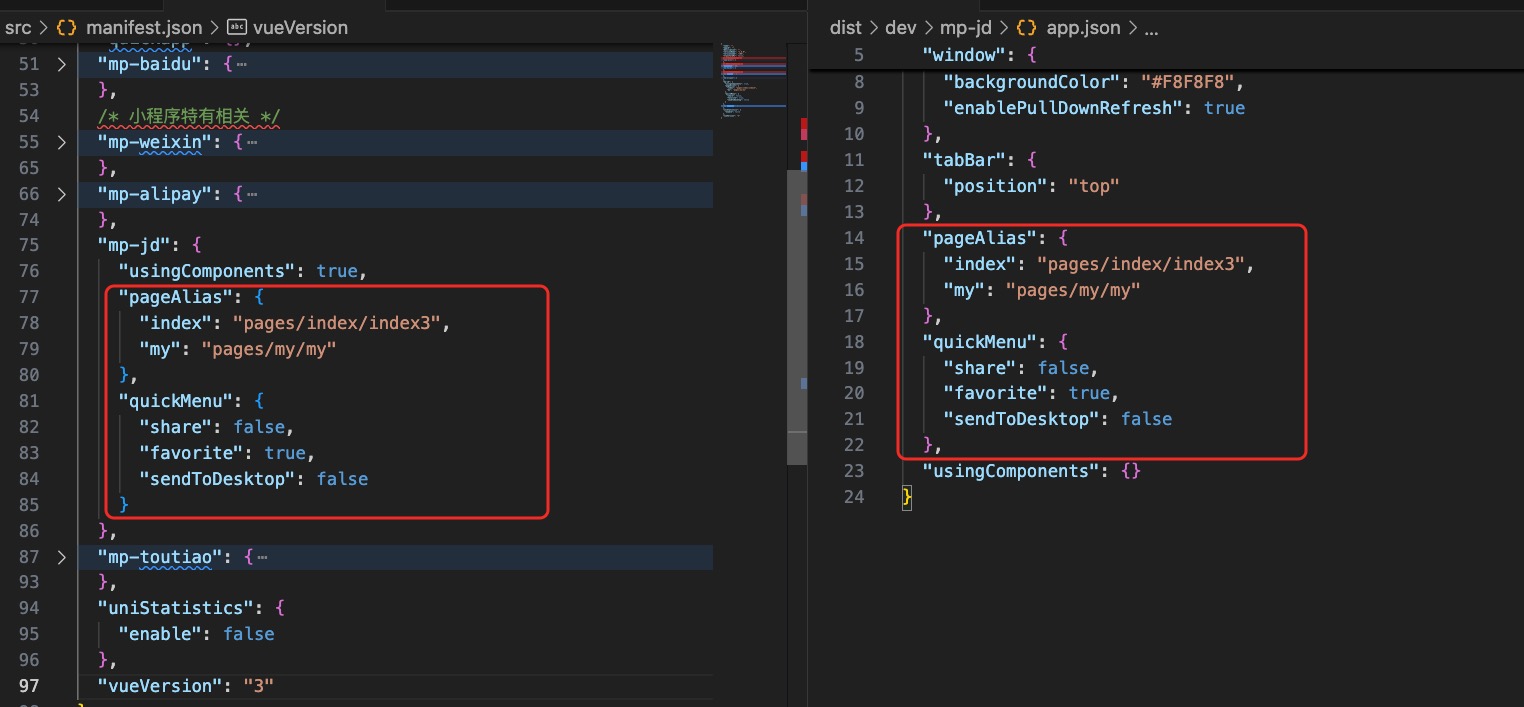Open the manifest.json breadcrumb segment
The height and width of the screenshot is (707, 1524).
(x=144, y=28)
